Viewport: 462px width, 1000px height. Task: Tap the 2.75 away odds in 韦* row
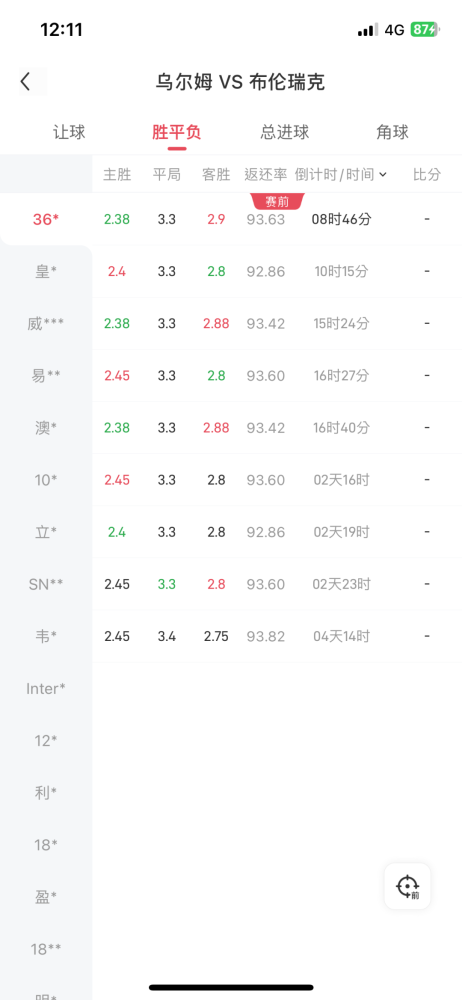[216, 636]
